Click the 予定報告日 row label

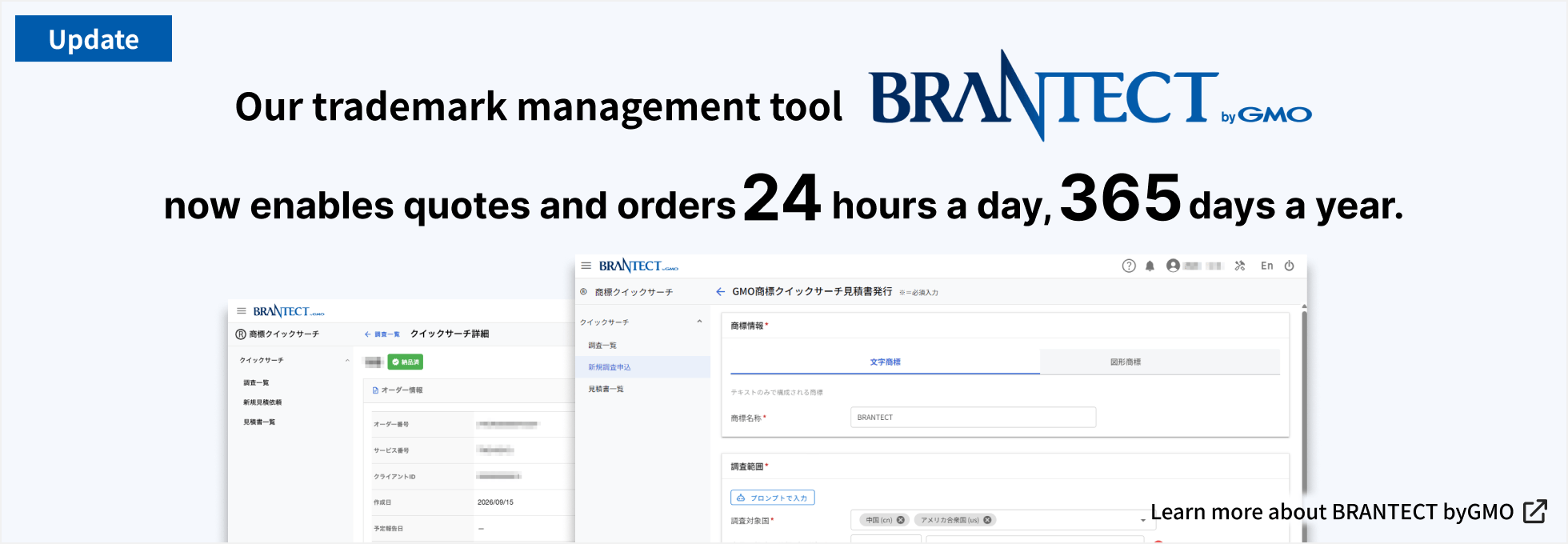388,529
